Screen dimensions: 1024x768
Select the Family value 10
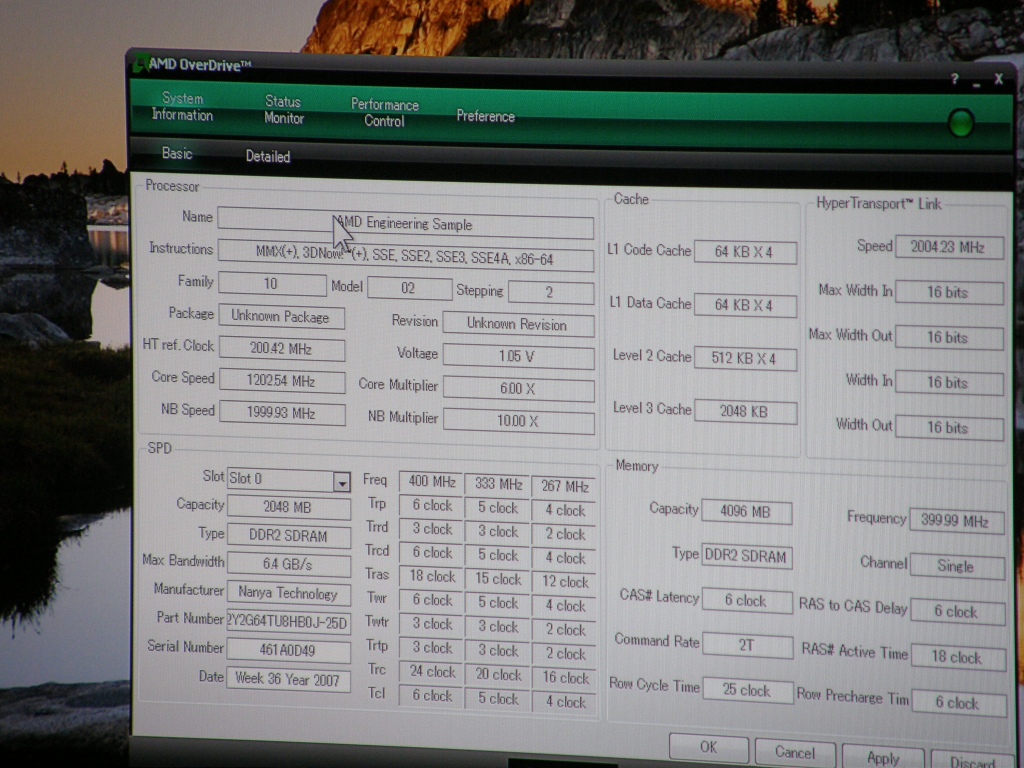pos(272,283)
